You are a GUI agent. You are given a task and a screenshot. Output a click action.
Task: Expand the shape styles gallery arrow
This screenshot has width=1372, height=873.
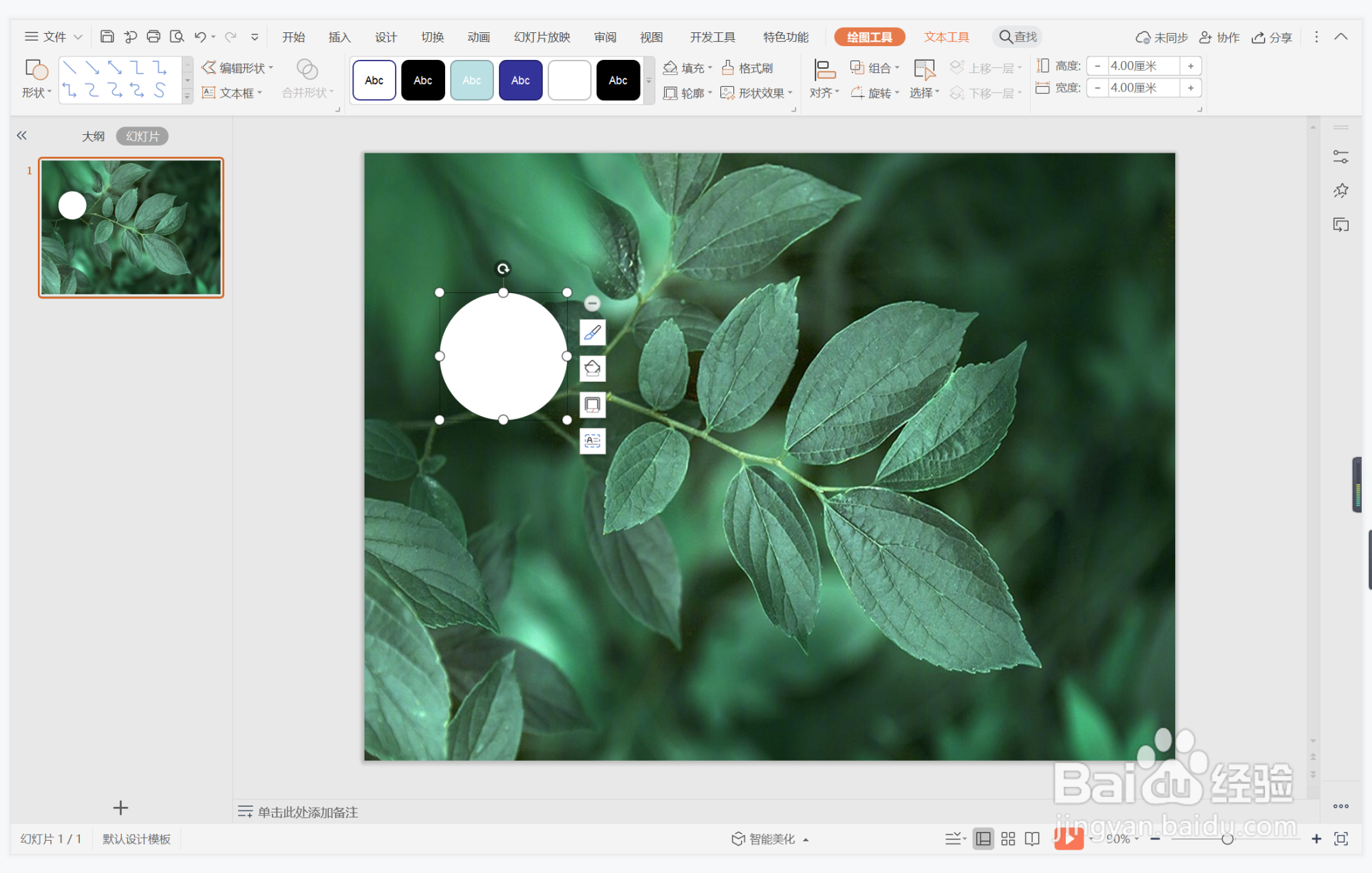pos(648,80)
